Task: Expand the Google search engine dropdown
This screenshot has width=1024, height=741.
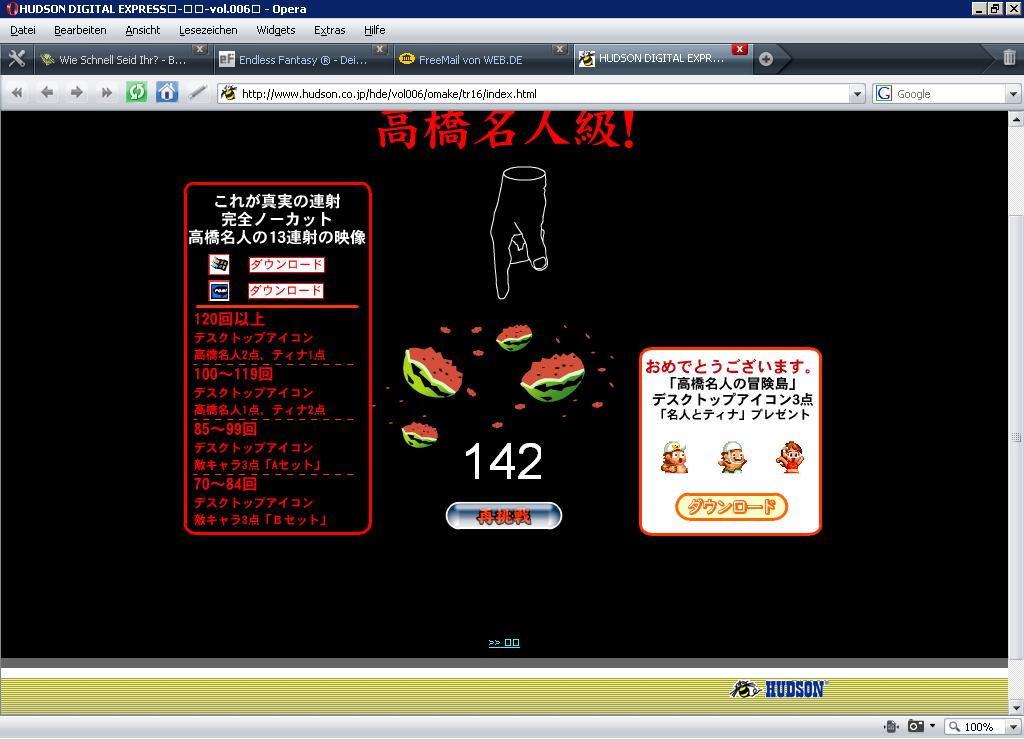Action: [x=1013, y=94]
